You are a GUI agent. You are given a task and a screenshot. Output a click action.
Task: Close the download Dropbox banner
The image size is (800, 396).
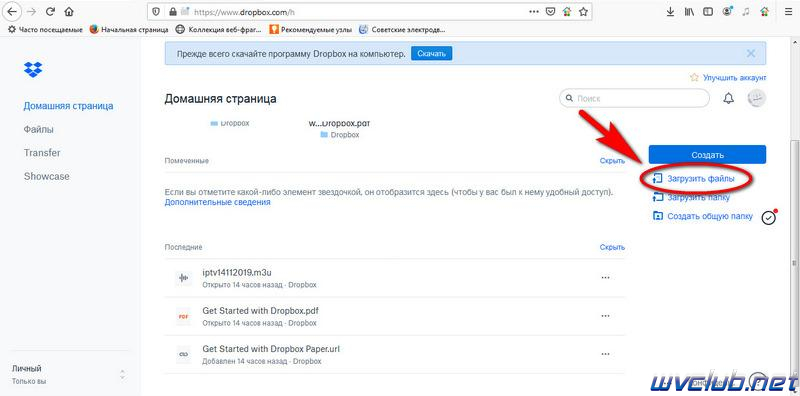[751, 54]
